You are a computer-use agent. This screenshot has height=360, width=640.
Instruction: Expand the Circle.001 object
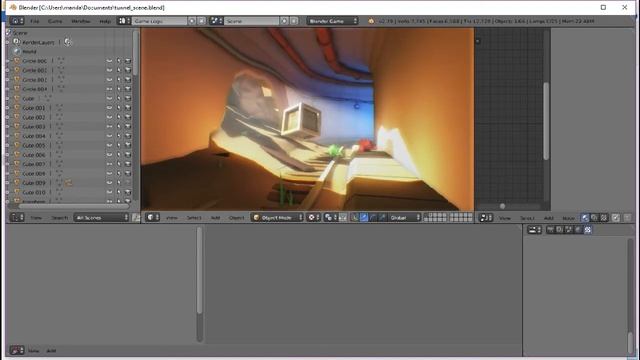click(7, 70)
